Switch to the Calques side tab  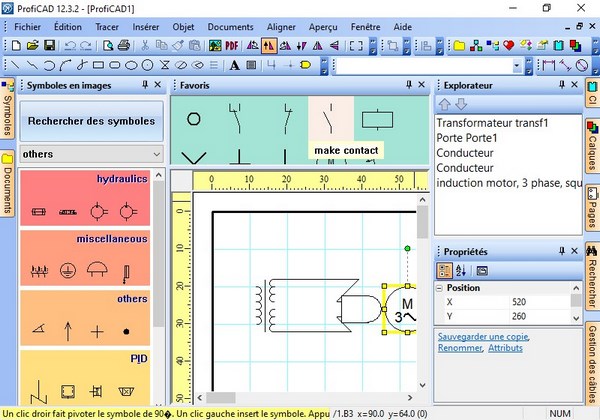[x=592, y=146]
